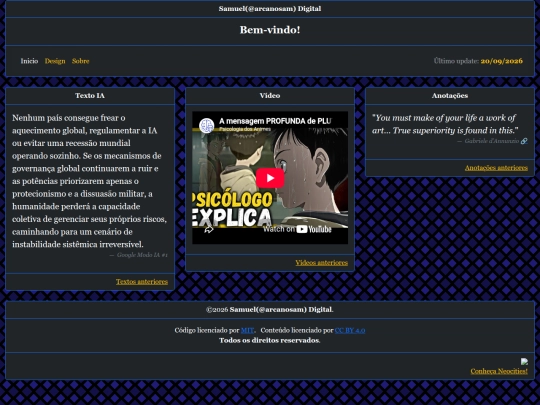Click the Bem-vindo! heading
This screenshot has height=405, width=540.
(270, 30)
